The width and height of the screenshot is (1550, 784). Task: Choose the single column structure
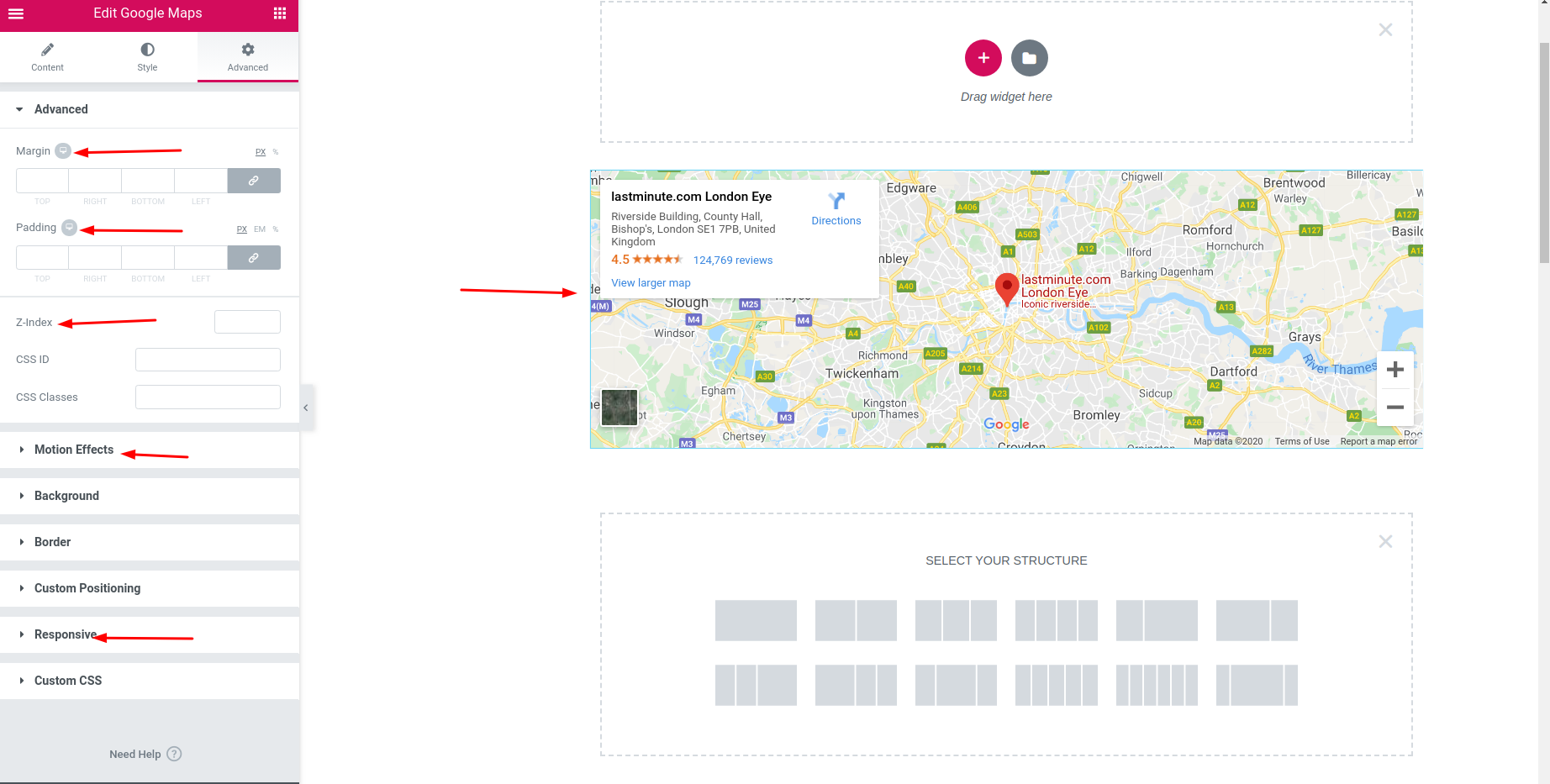[x=756, y=620]
